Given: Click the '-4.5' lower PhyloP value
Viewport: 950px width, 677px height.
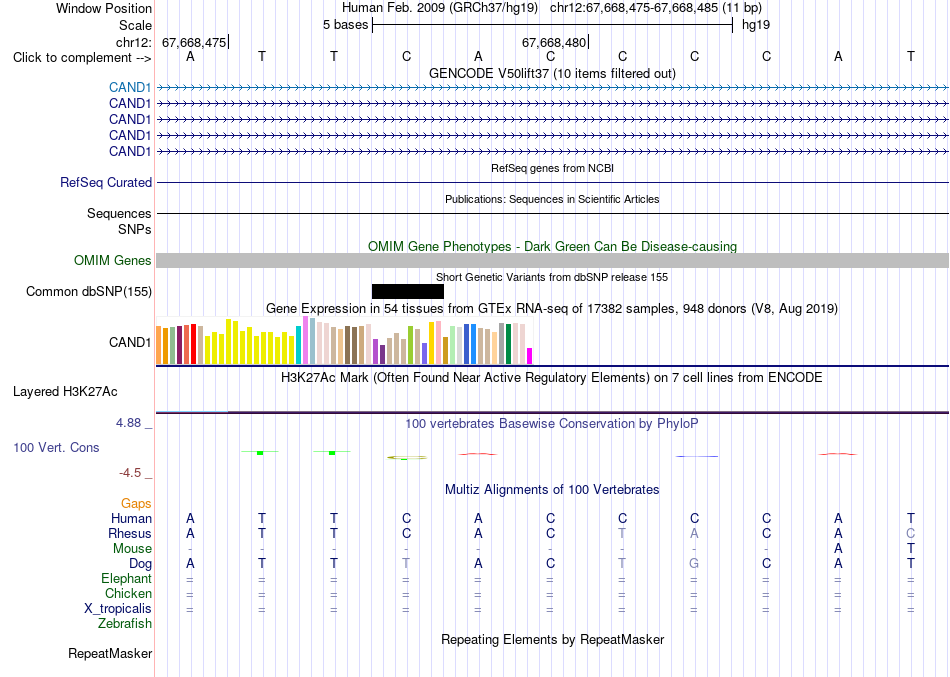Looking at the screenshot, I should pos(130,473).
